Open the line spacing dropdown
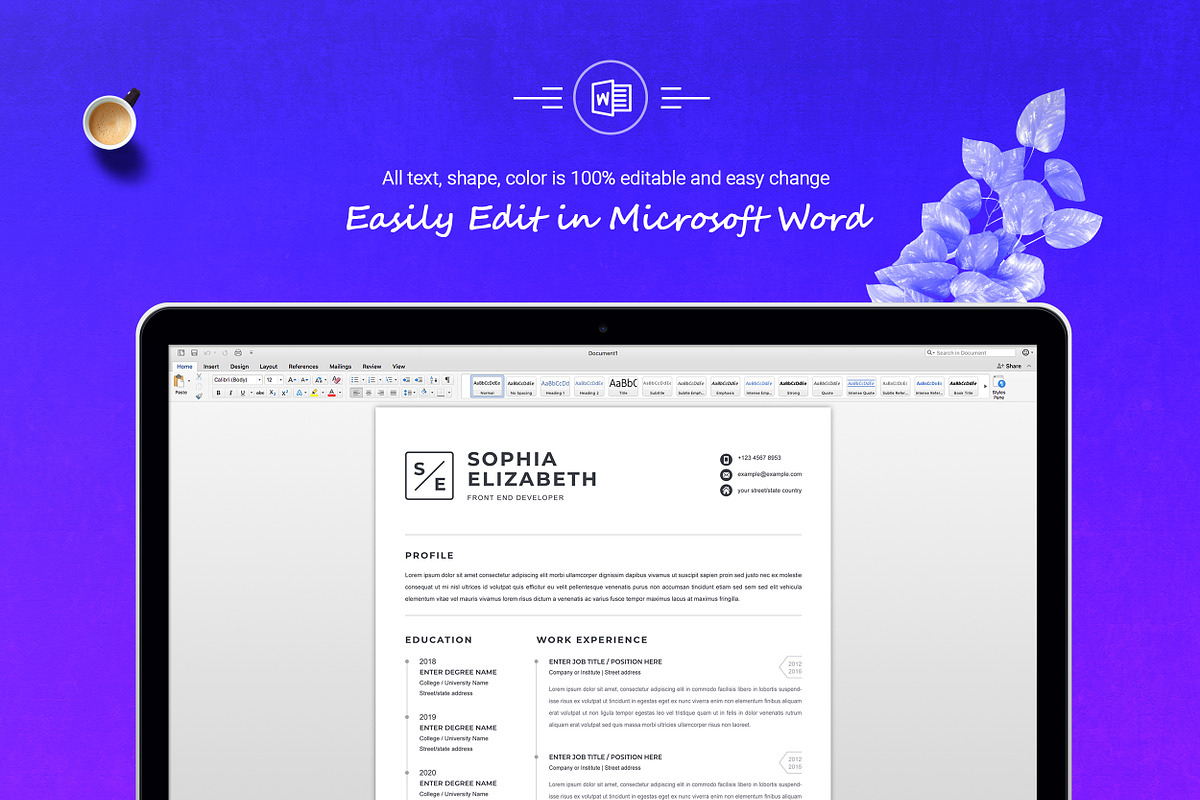This screenshot has width=1200, height=800. [x=409, y=393]
